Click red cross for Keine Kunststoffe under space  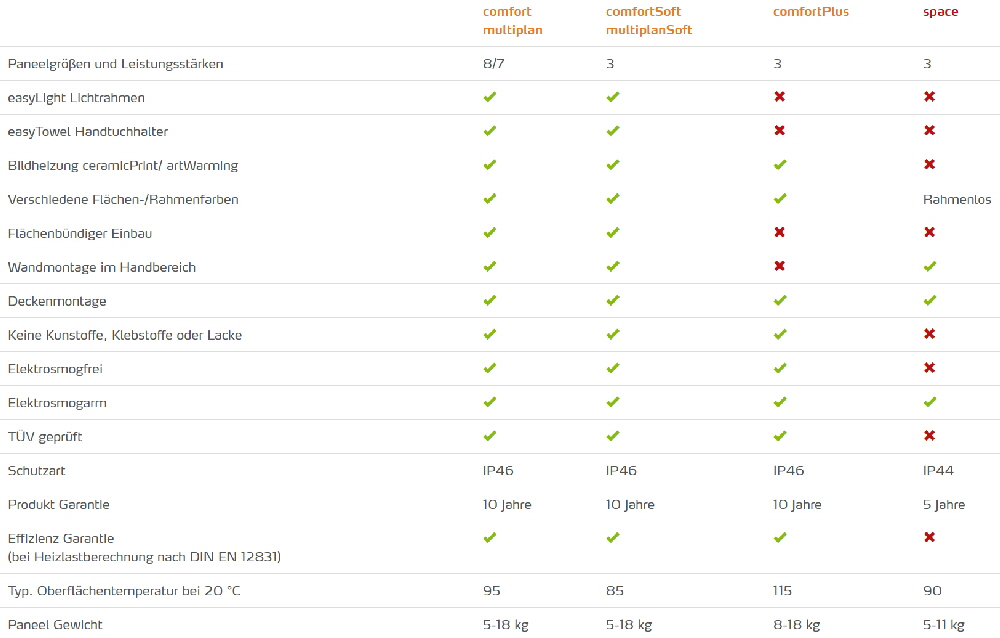point(930,334)
